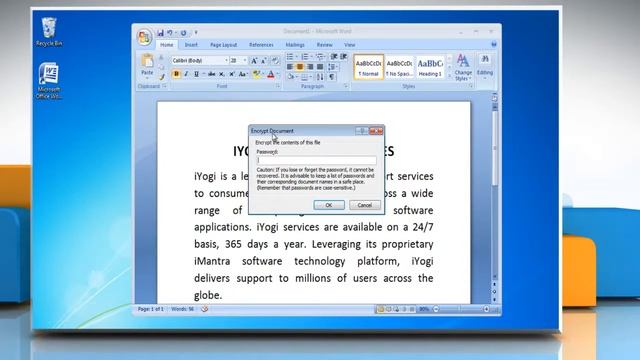640x360 pixels.
Task: Click the Recycle Bin desktop icon
Action: 49,32
